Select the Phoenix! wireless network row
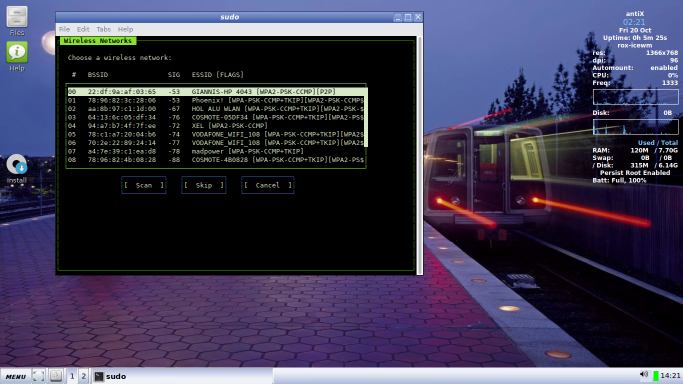Image resolution: width=683 pixels, height=384 pixels. tap(216, 100)
